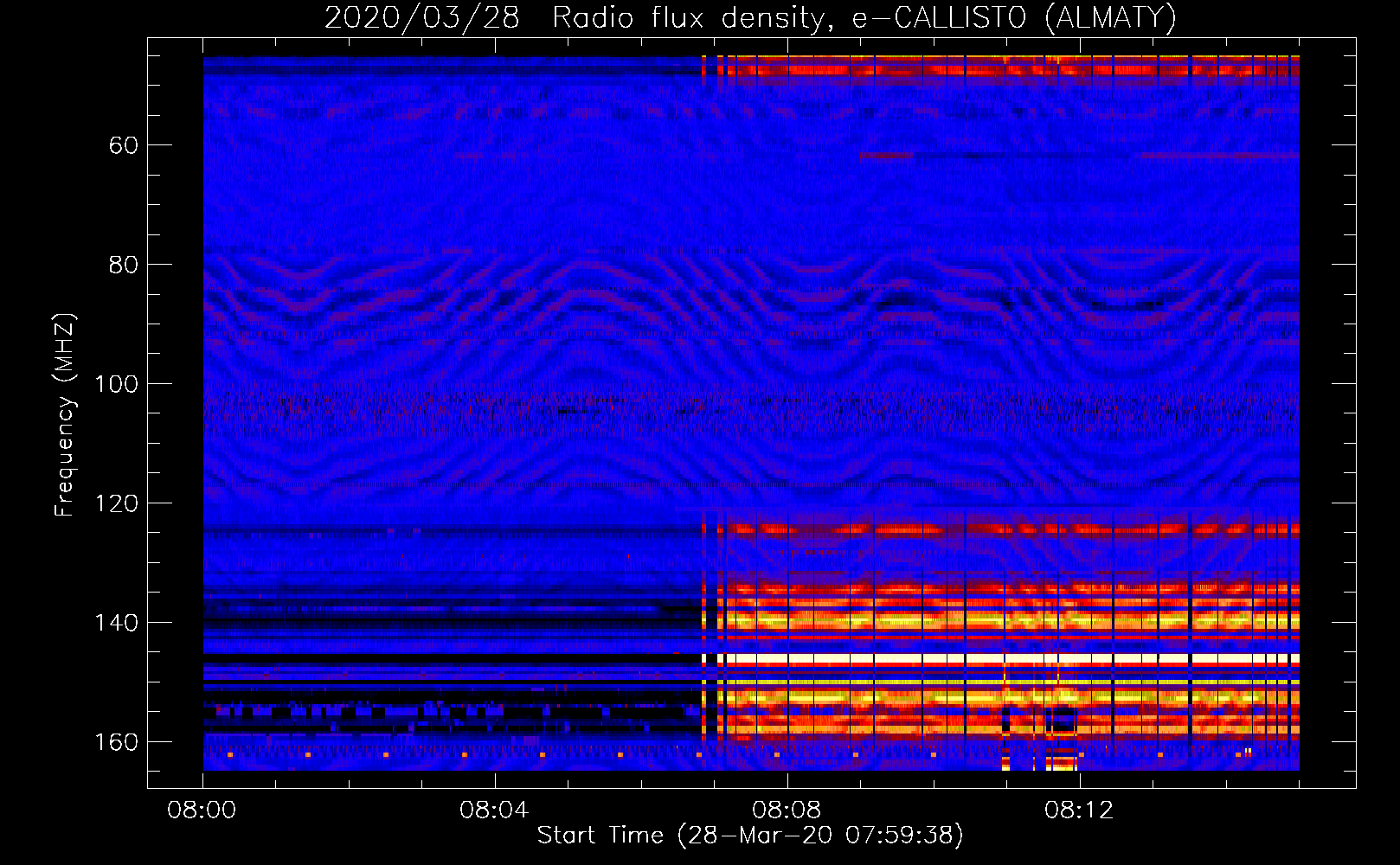Screen dimensions: 1400x865
Task: Click the 08:04 time tick label
Action: [x=494, y=811]
